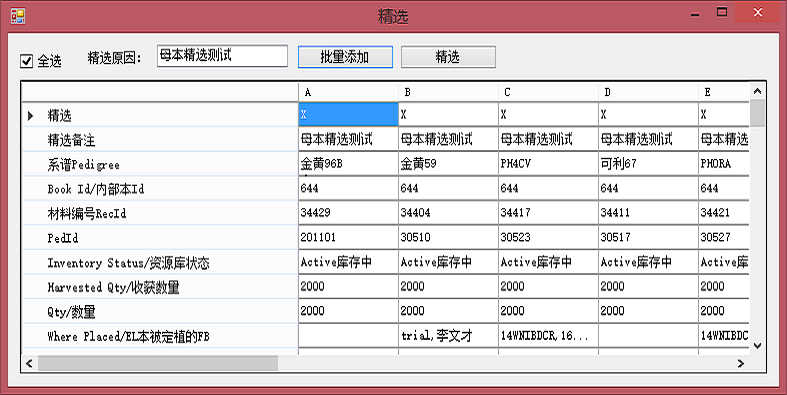The height and width of the screenshot is (395, 787).
Task: Click PedId cell 30523
Action: click(x=548, y=237)
